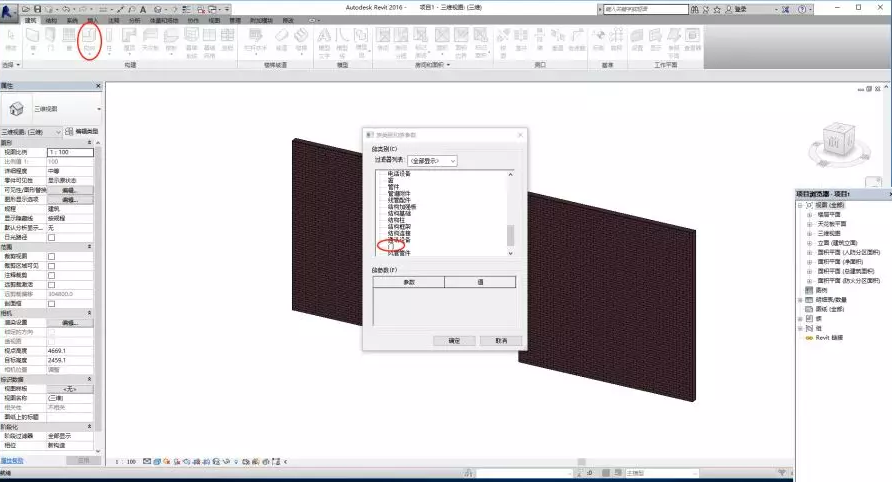The width and height of the screenshot is (892, 482).
Task: Select the Component tool in the ribbon
Action: [89, 40]
